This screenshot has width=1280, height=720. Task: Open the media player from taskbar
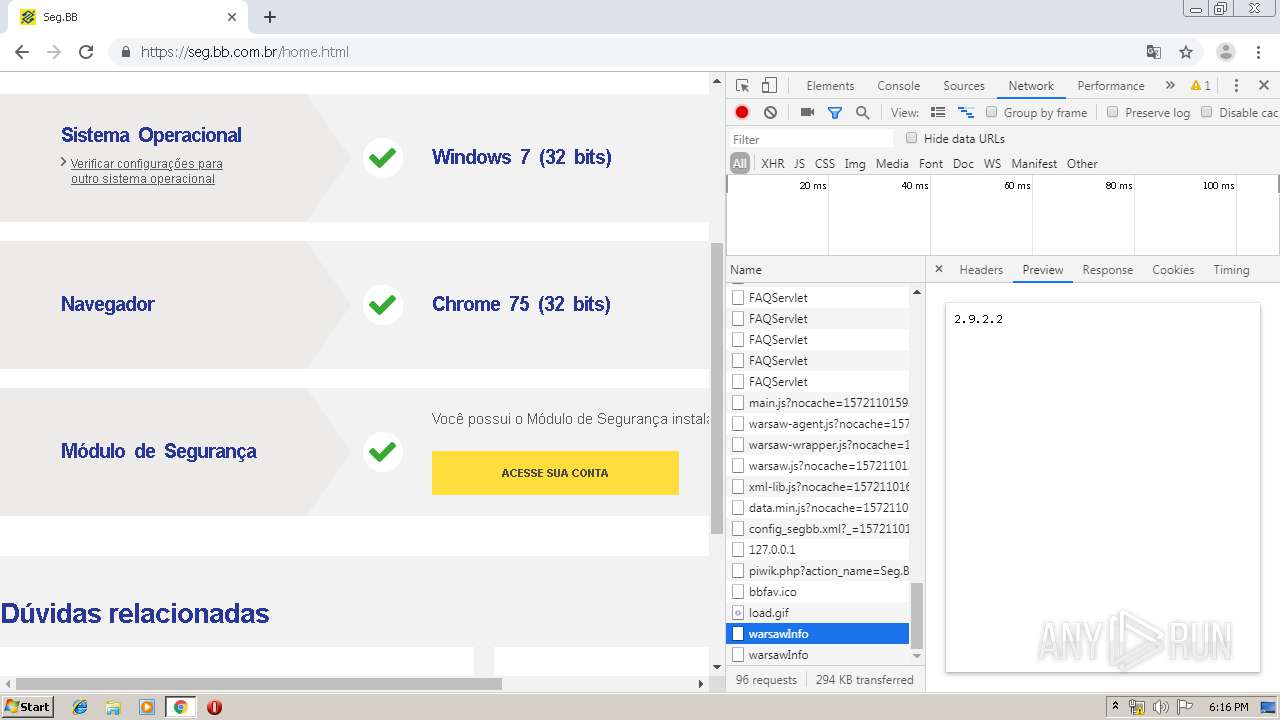pyautogui.click(x=147, y=707)
